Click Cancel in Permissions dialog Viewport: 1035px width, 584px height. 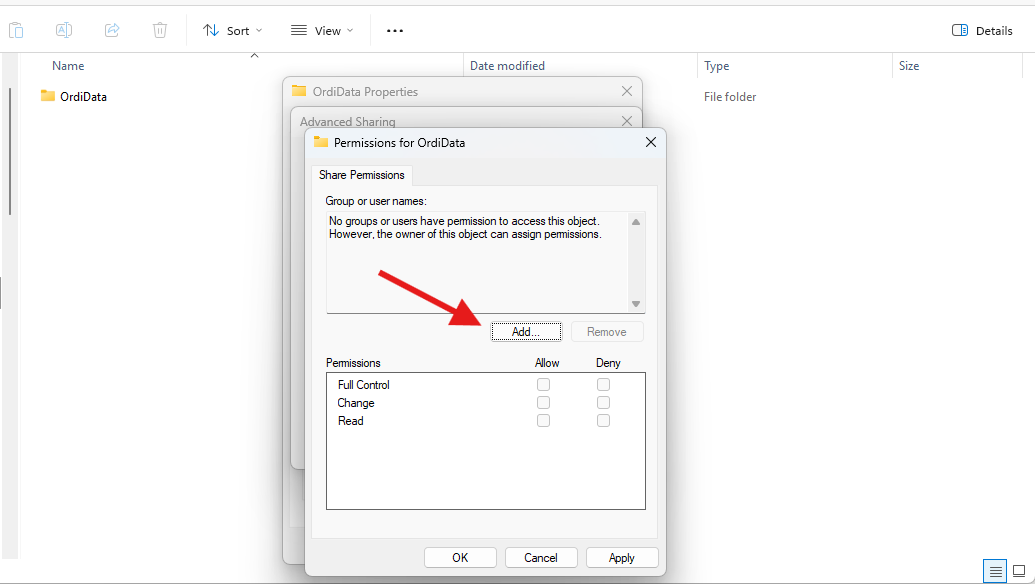click(x=541, y=558)
